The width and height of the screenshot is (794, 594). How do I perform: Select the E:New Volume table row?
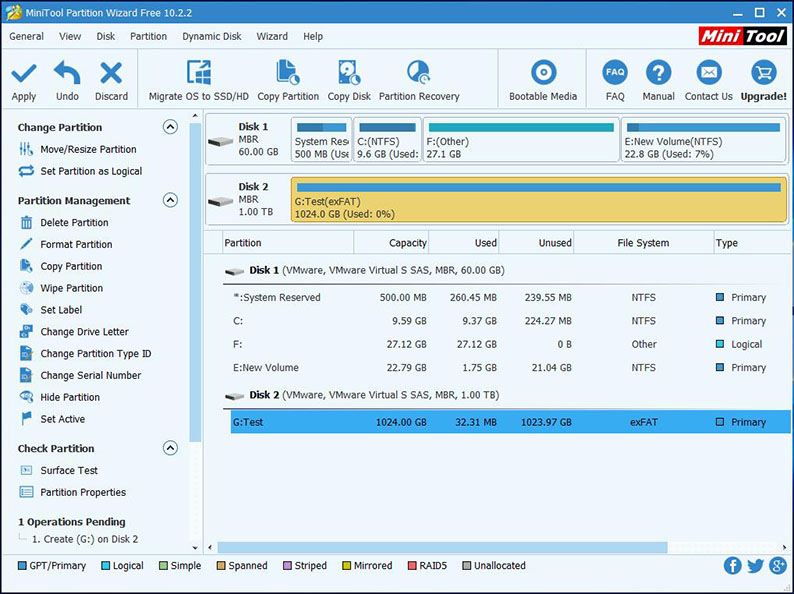point(506,367)
